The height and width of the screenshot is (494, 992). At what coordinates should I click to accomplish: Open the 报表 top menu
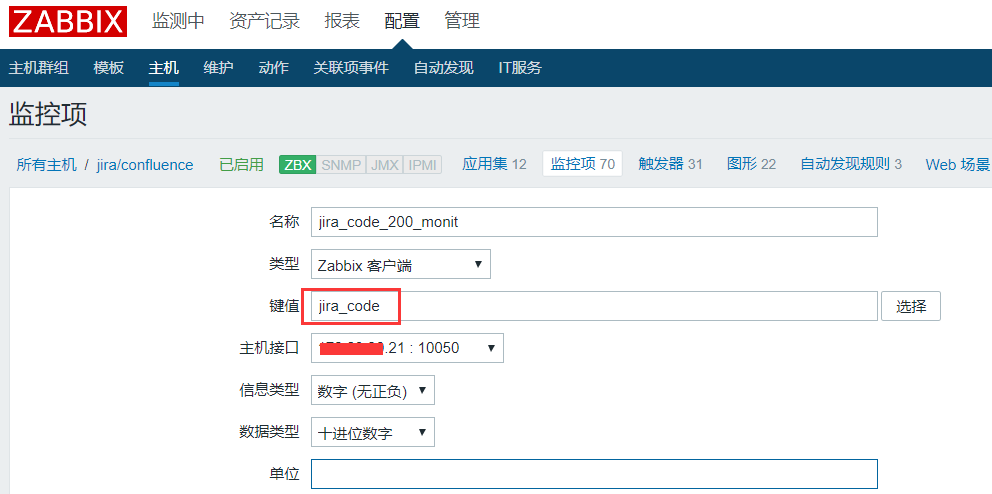coord(342,21)
